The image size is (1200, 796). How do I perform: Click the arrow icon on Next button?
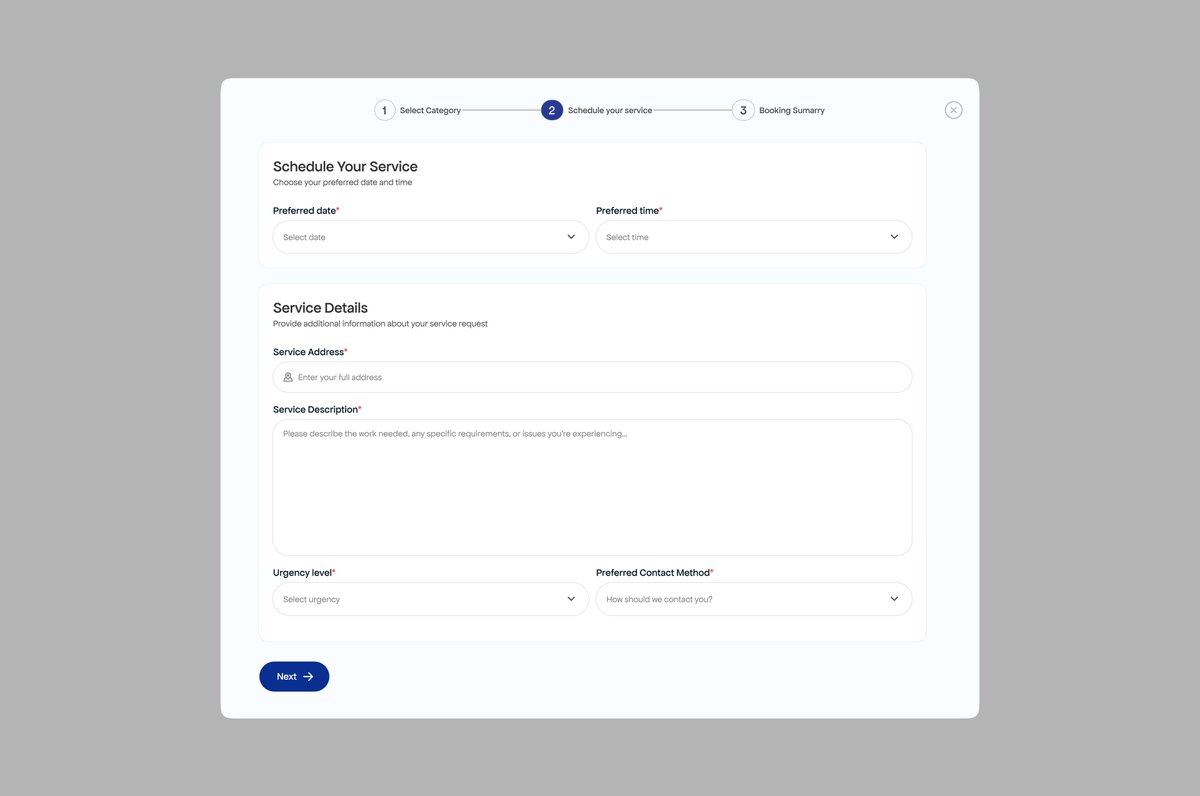pos(308,677)
